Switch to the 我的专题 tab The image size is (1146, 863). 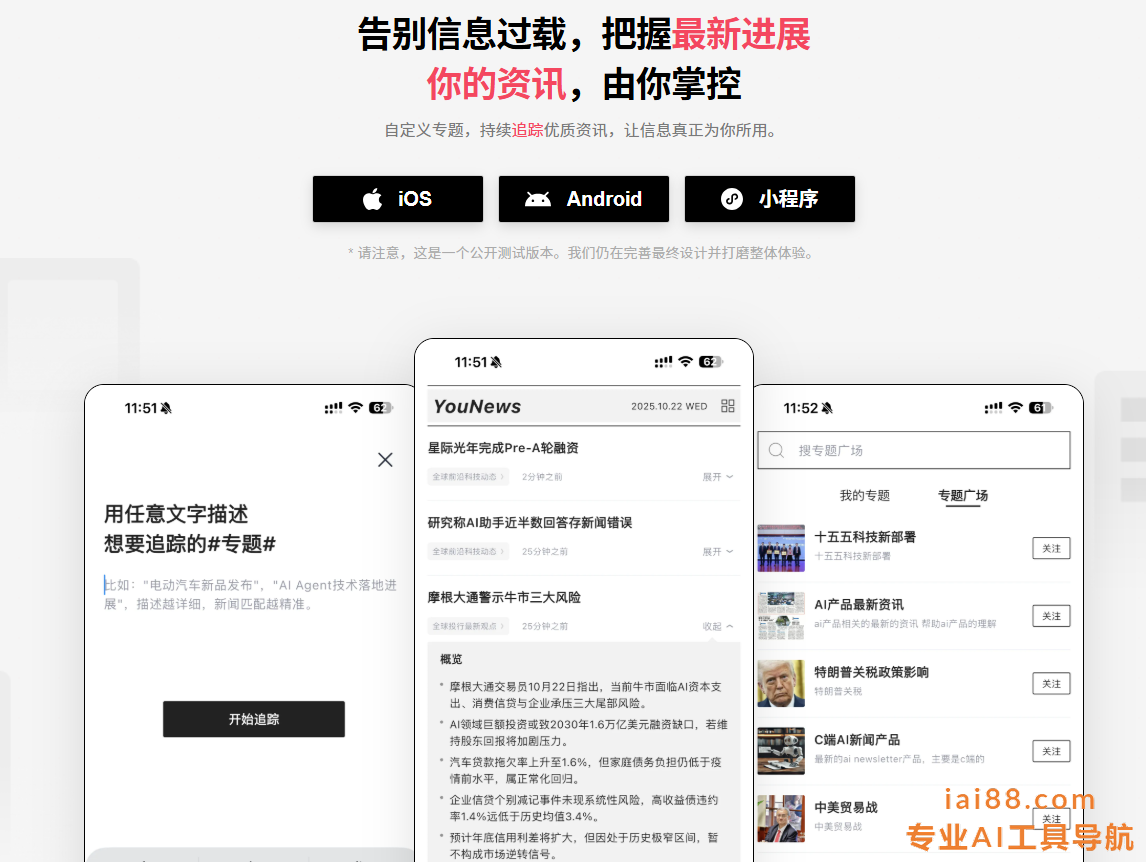click(864, 496)
